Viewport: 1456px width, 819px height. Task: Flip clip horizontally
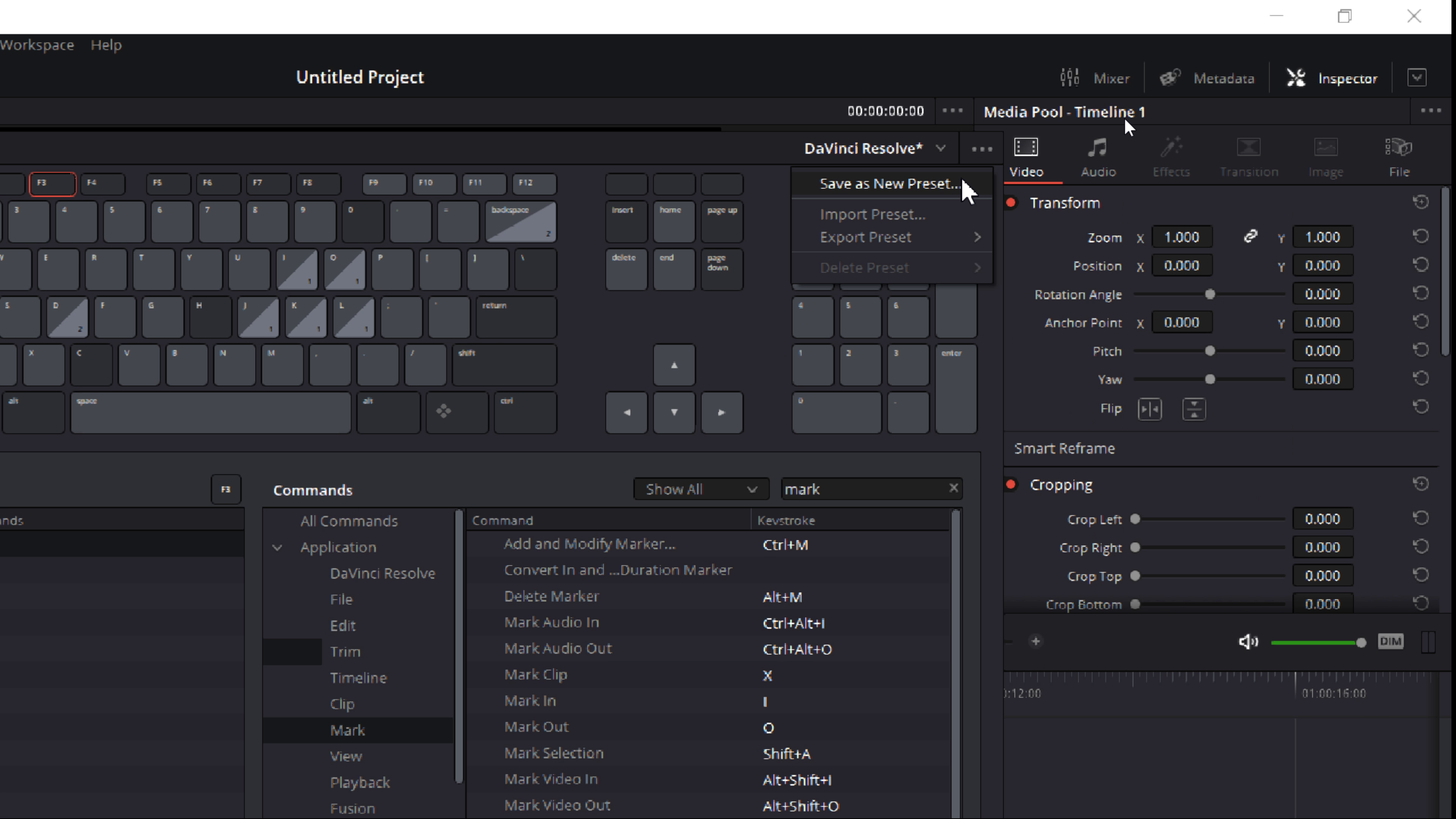(x=1150, y=409)
